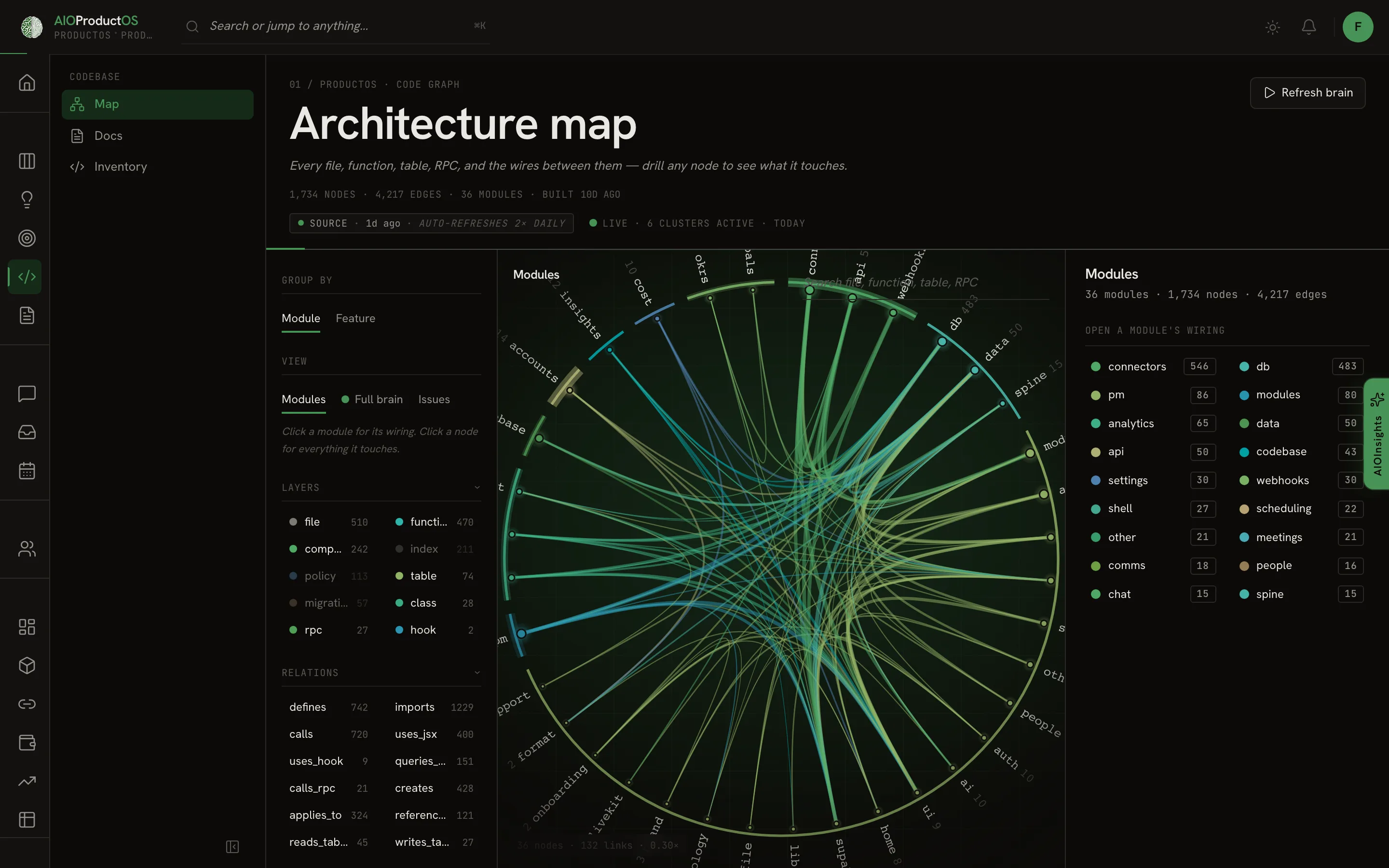
Task: Filter by uses_jsx relation
Action: pyautogui.click(x=435, y=734)
